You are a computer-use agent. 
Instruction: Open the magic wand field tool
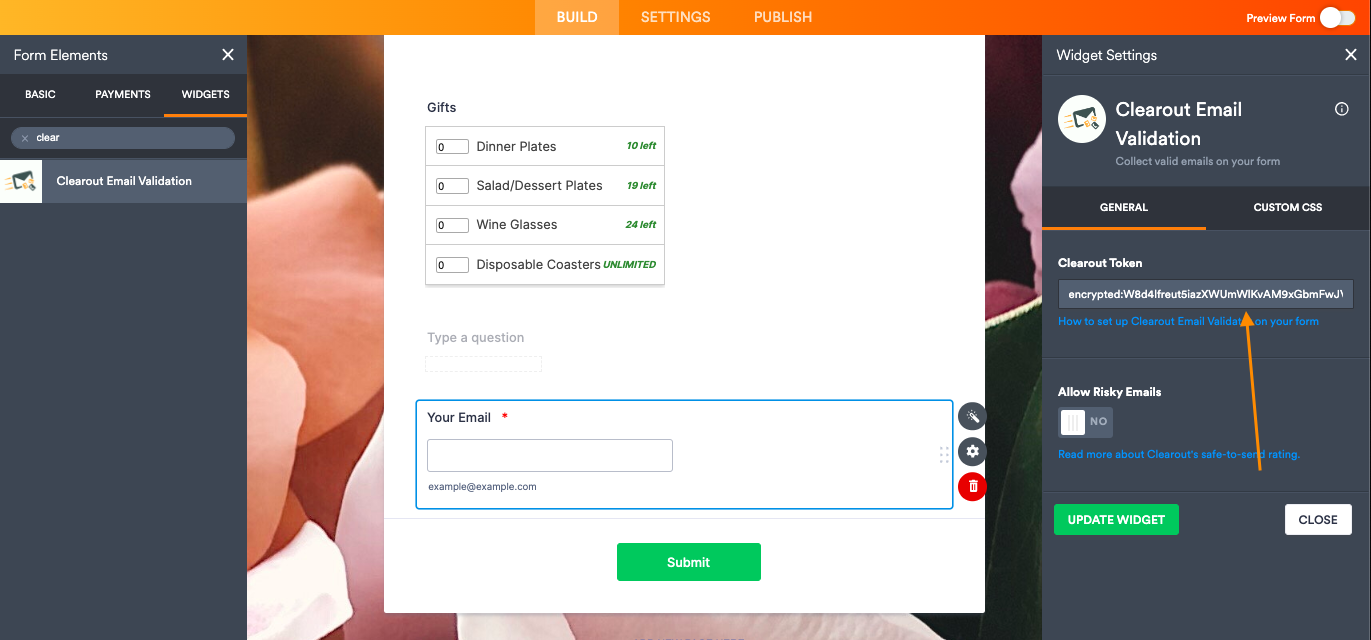coord(972,416)
